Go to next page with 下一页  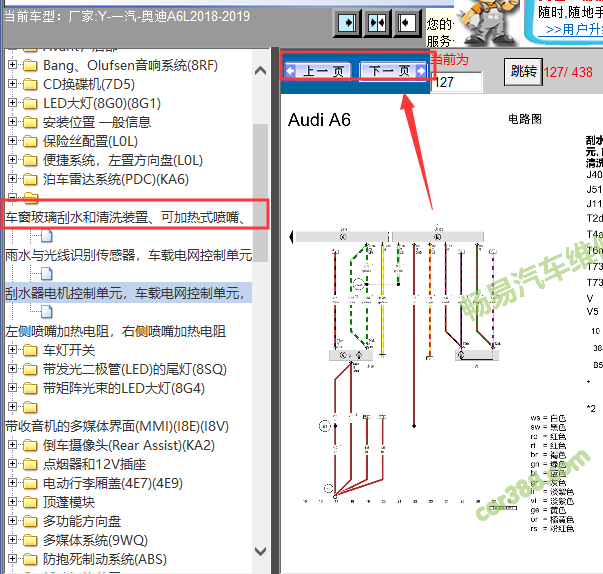(x=393, y=71)
